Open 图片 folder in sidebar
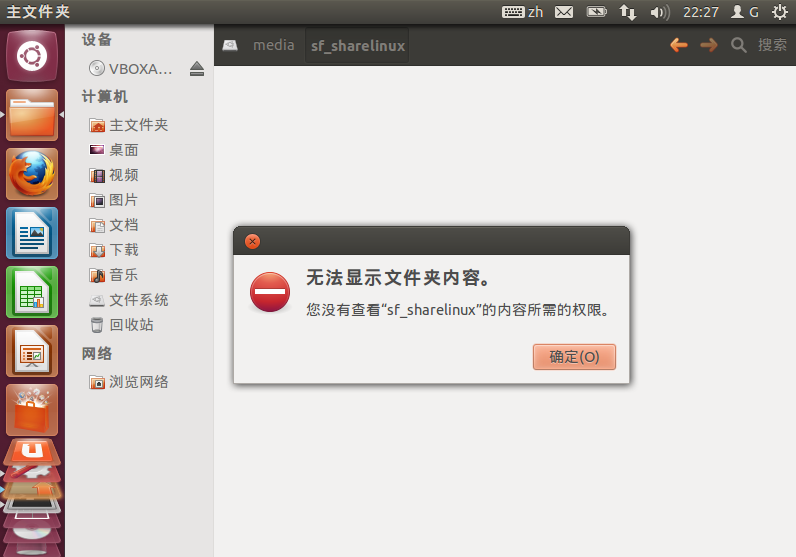This screenshot has width=796, height=557. (113, 200)
